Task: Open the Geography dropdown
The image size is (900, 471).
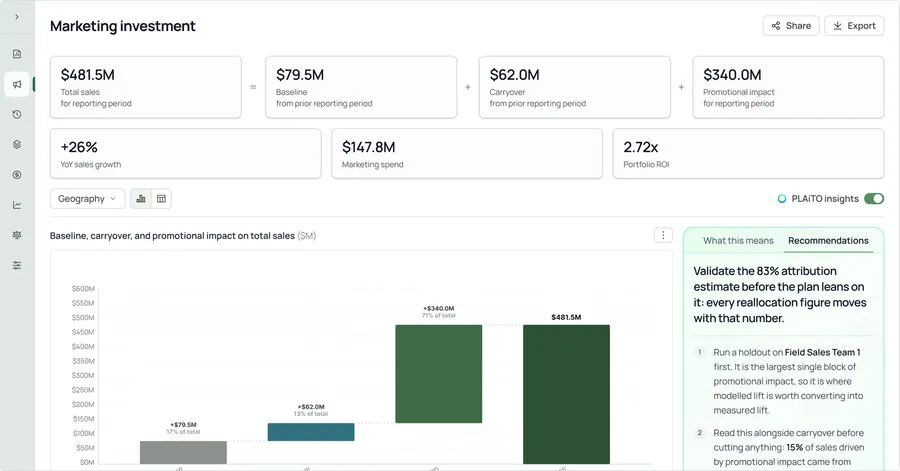Action: pos(87,198)
